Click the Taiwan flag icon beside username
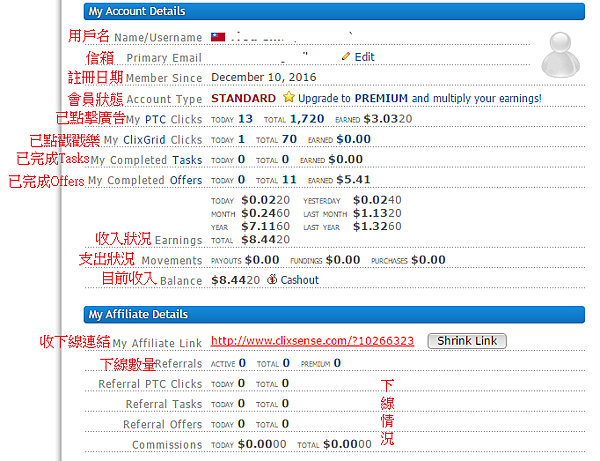600x461 pixels. point(218,37)
